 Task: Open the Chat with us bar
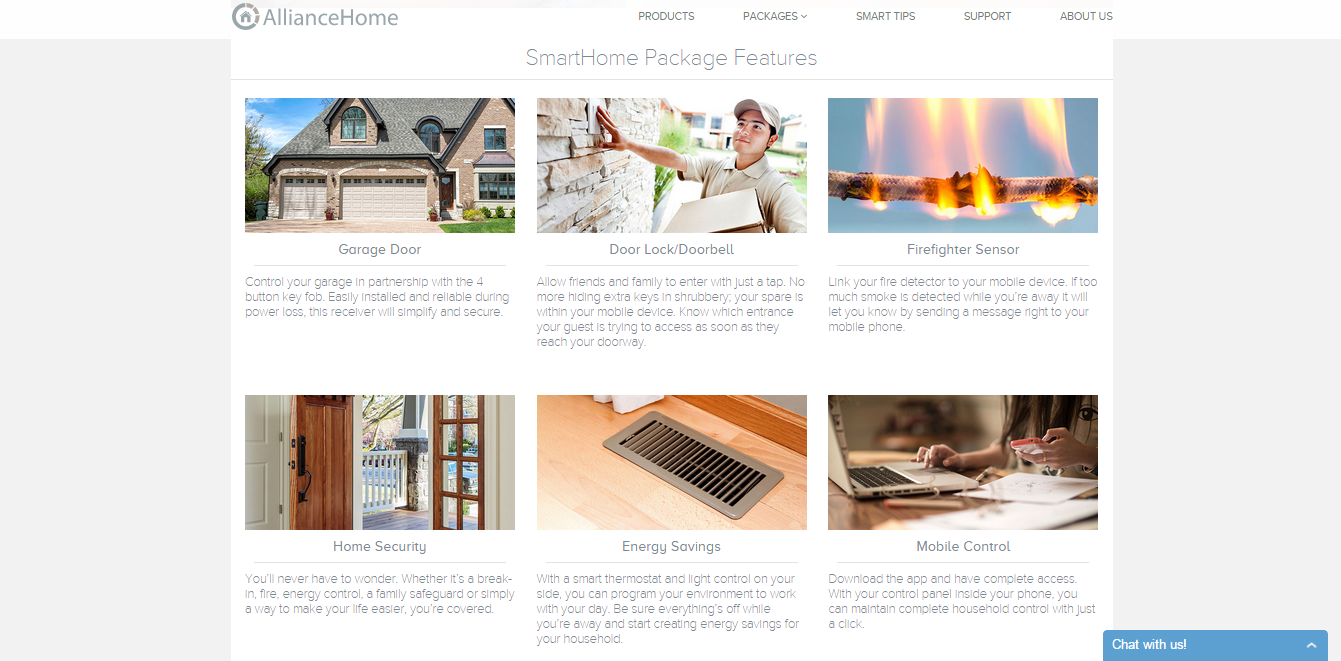point(1215,645)
